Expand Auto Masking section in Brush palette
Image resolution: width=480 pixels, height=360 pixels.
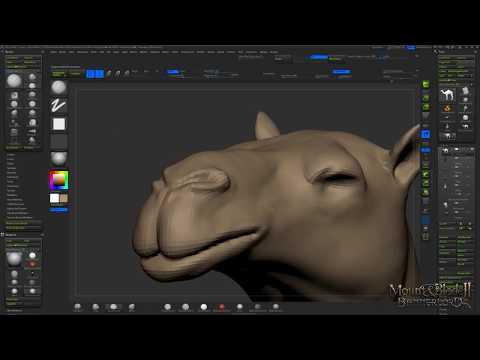pos(15,200)
